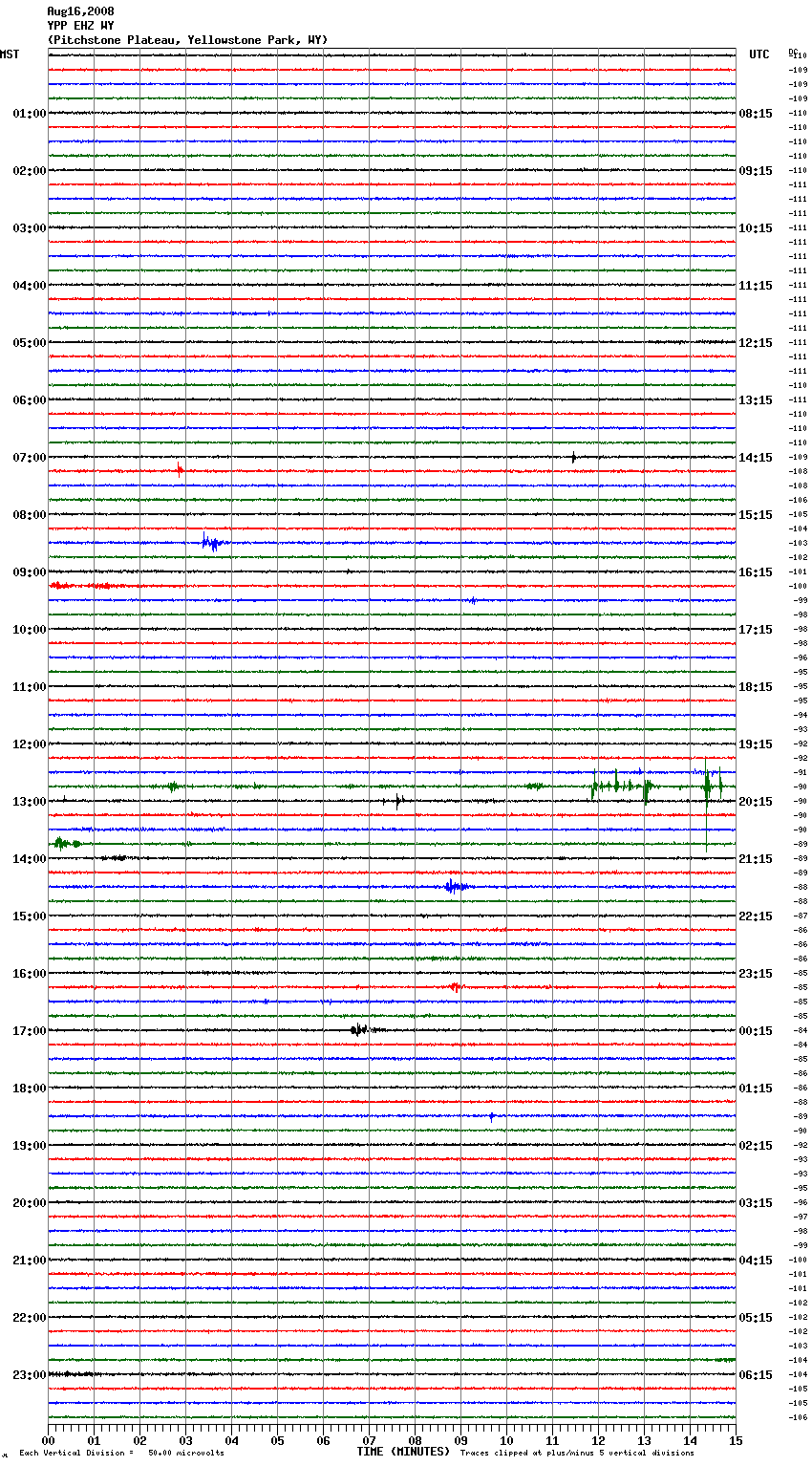This screenshot has height=1466, width=812.
Task: Click the "21:15" UTC time label
Action: pyautogui.click(x=756, y=859)
